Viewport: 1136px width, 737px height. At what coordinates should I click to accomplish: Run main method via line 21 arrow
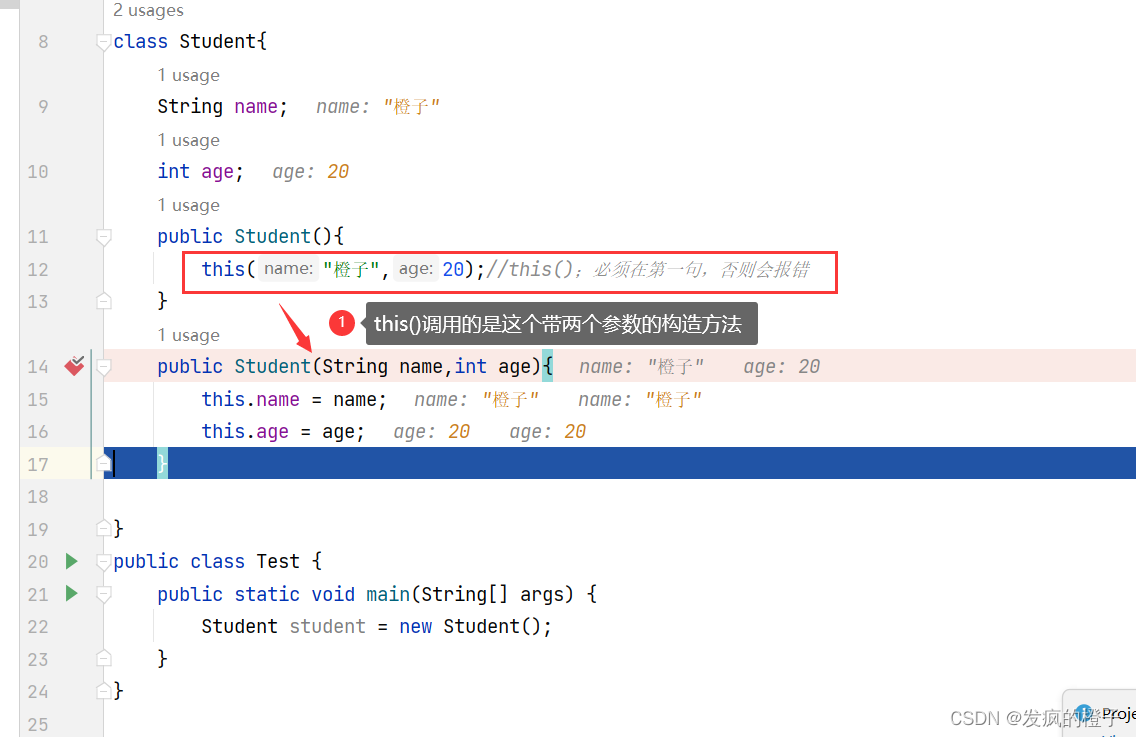click(x=71, y=594)
